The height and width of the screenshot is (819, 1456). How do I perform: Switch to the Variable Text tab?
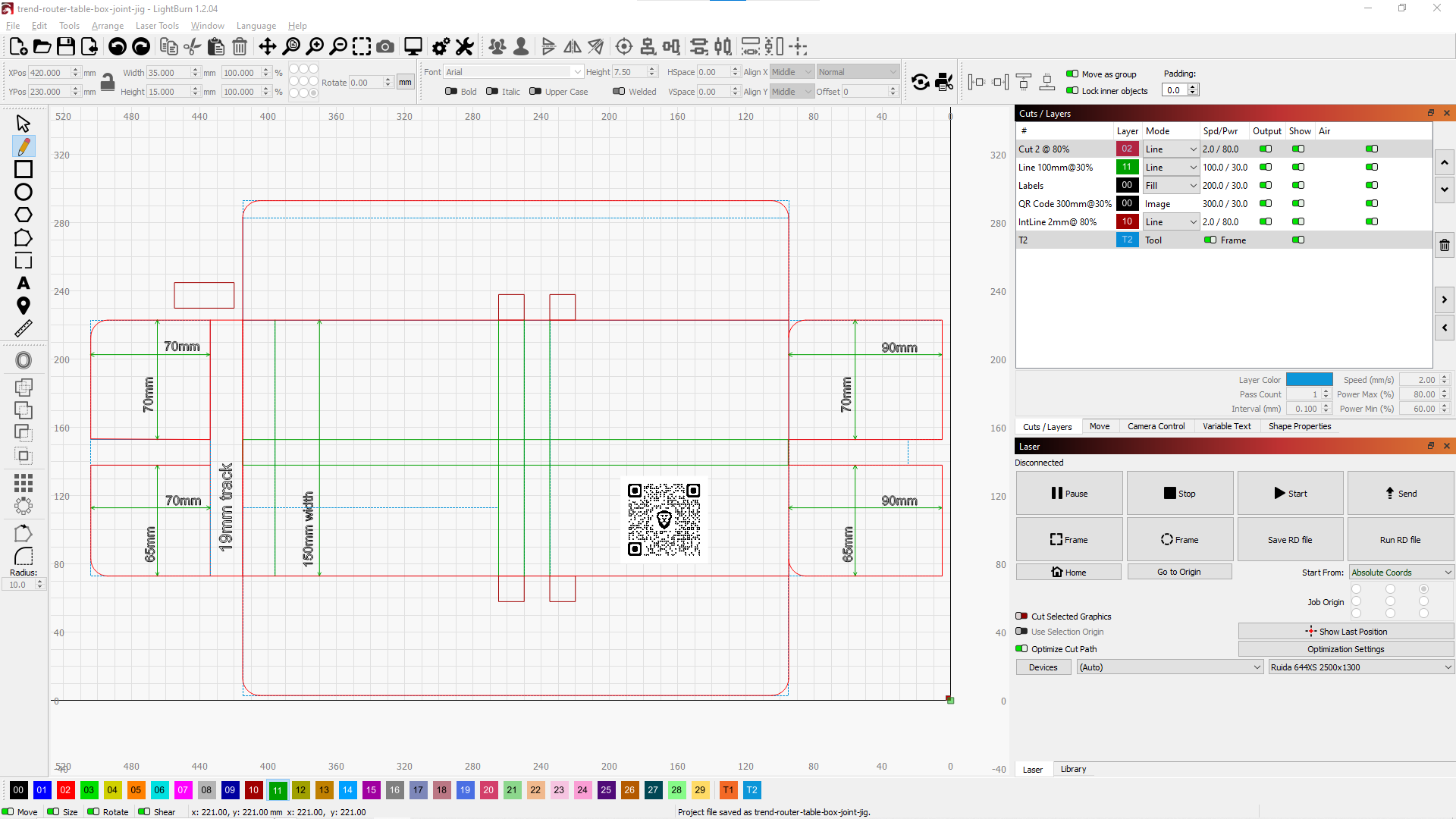(x=1226, y=426)
